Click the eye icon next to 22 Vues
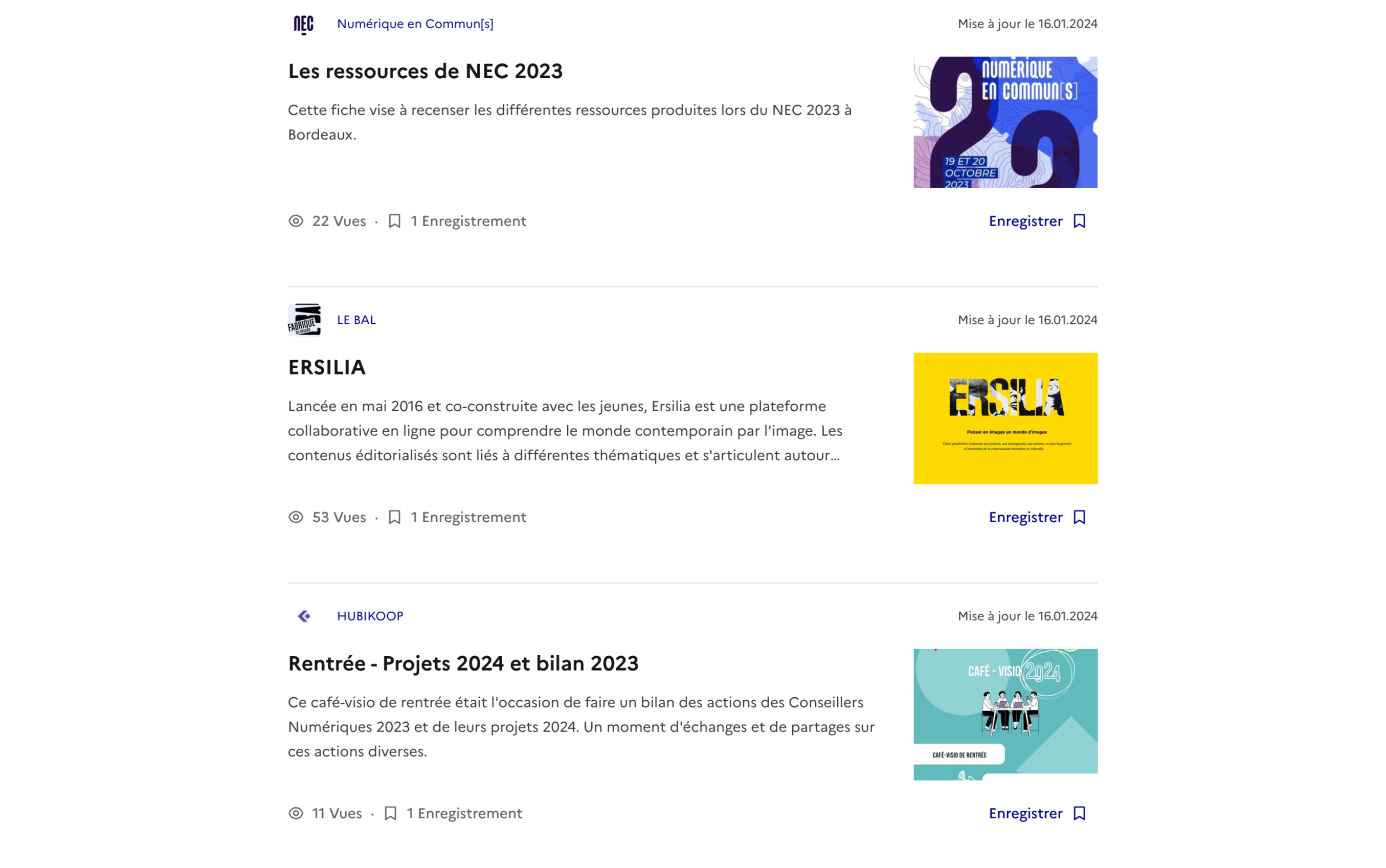The width and height of the screenshot is (1386, 868). (296, 221)
